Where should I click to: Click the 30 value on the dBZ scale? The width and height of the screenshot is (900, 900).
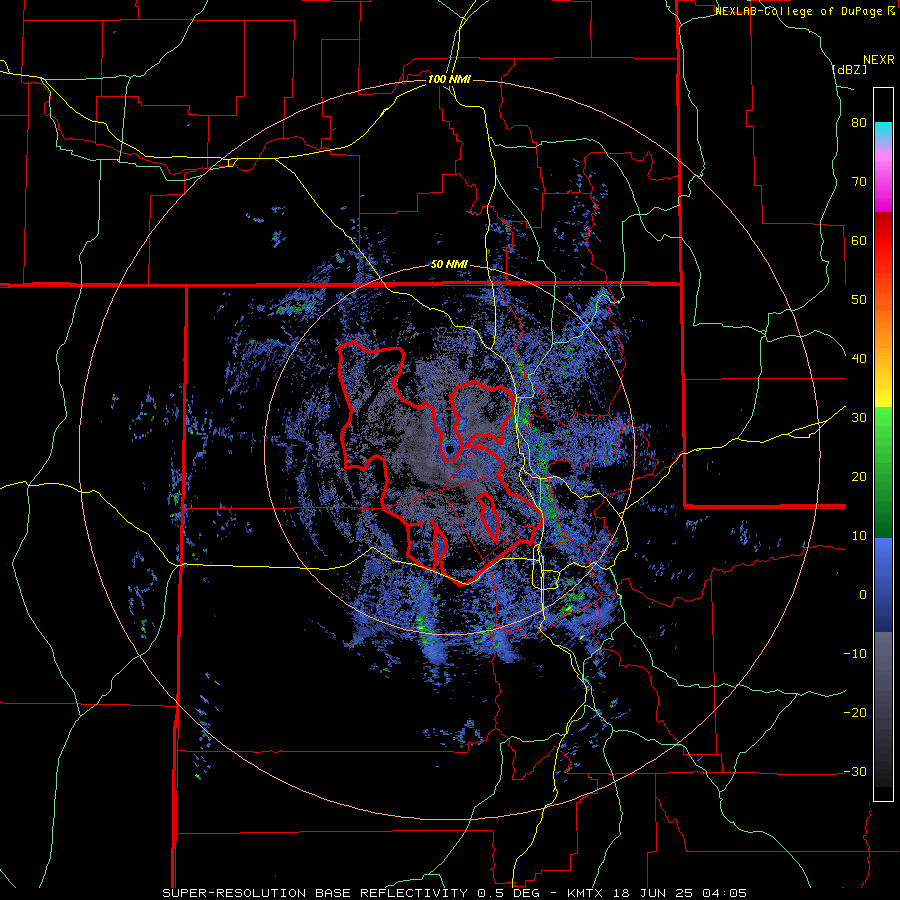point(859,418)
